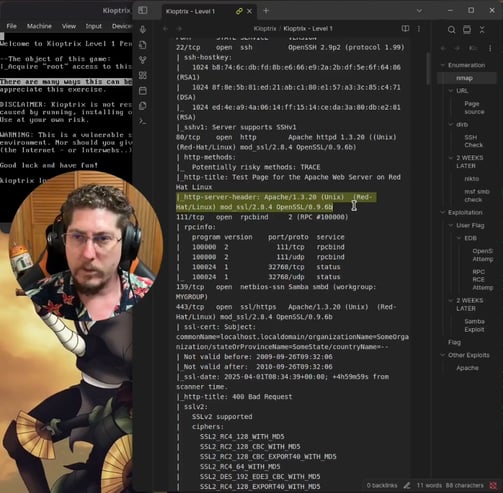Image resolution: width=503 pixels, height=493 pixels.
Task: Click the canvas grid icon in ribbon
Action: [x=143, y=75]
